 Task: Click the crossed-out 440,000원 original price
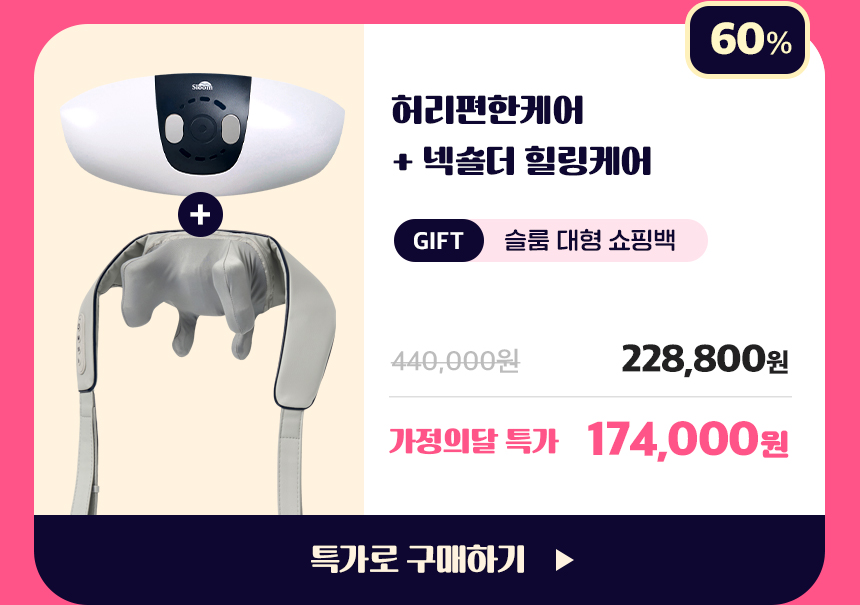(x=455, y=361)
